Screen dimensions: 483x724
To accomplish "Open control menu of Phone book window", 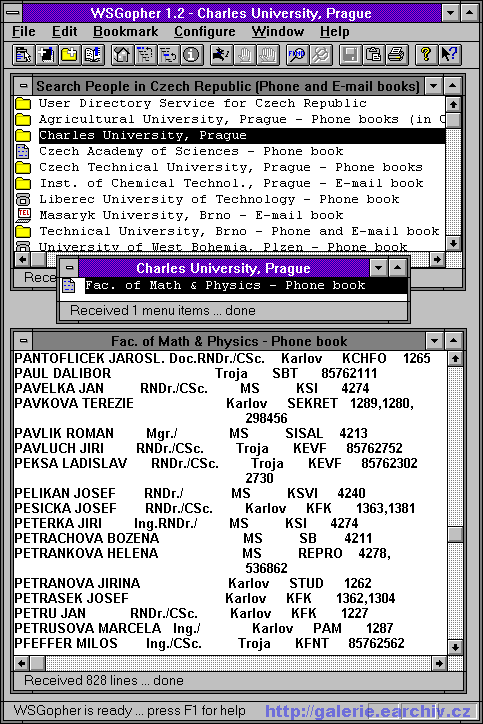I will point(23,341).
